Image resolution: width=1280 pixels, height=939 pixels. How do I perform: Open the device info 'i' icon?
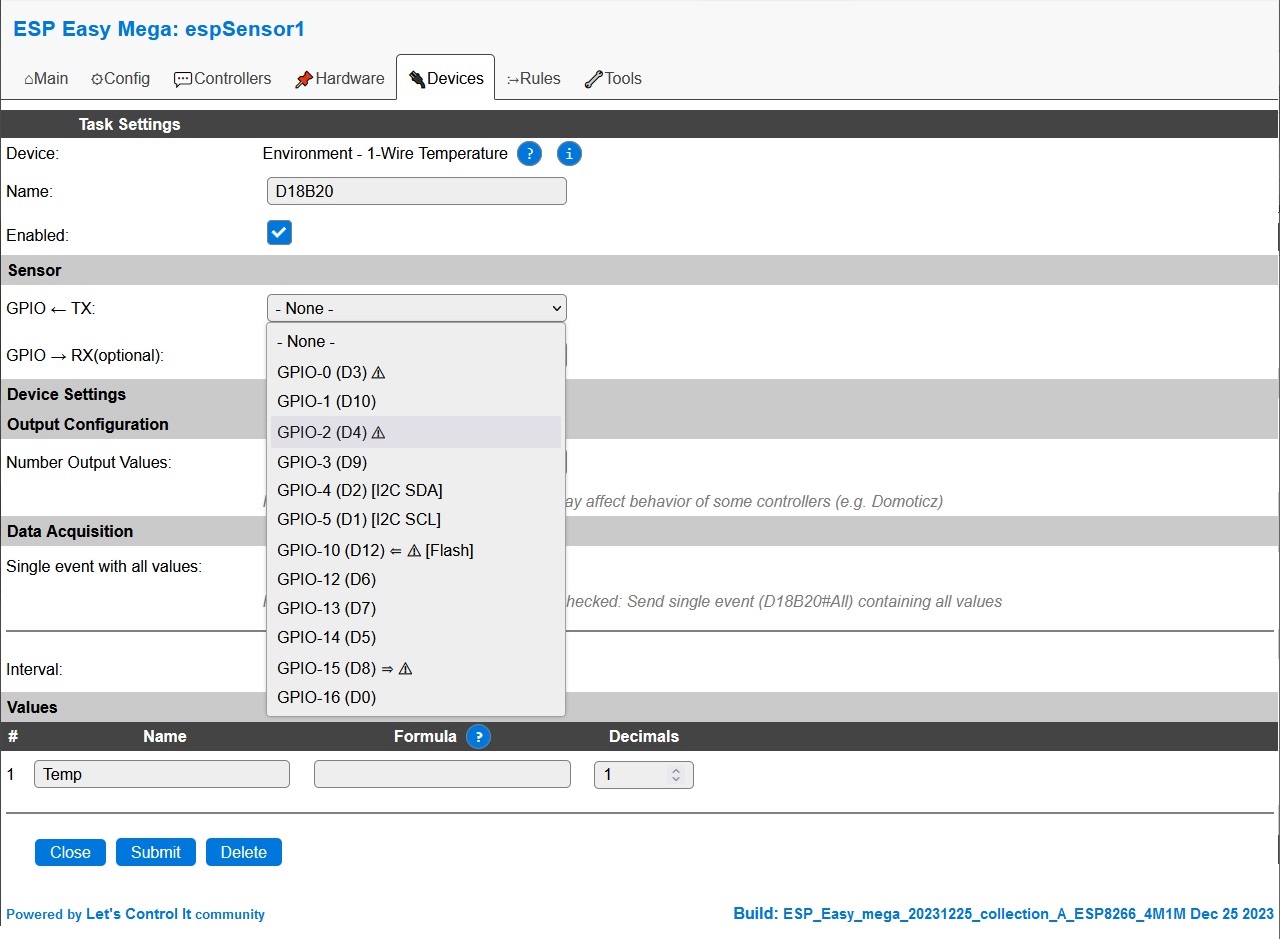569,154
